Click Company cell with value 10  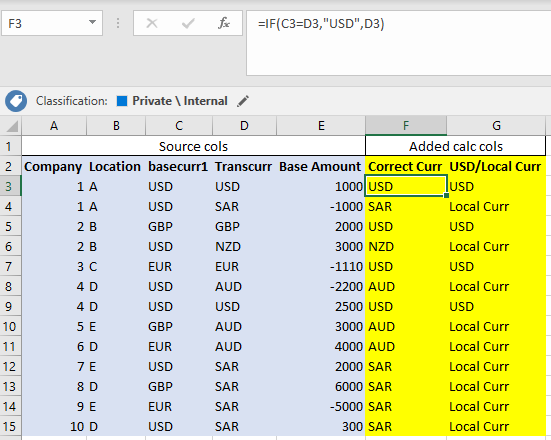pos(54,427)
